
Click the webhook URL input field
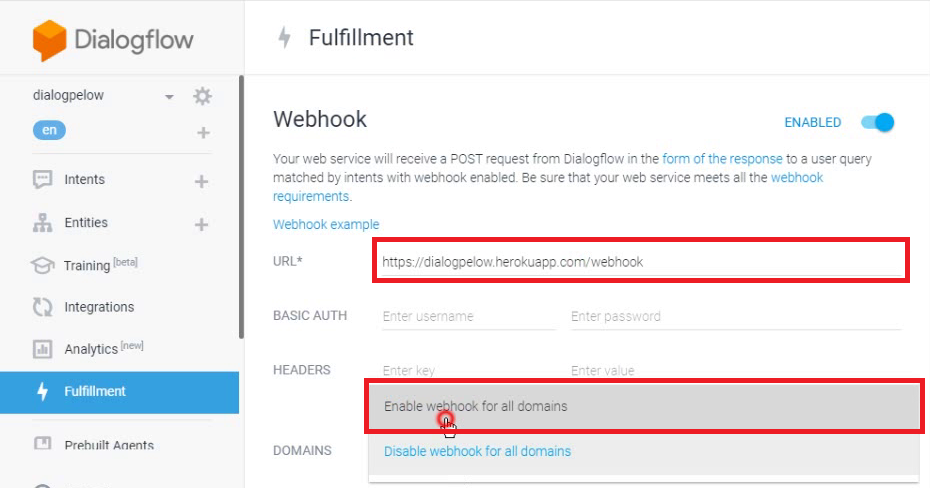(640, 262)
